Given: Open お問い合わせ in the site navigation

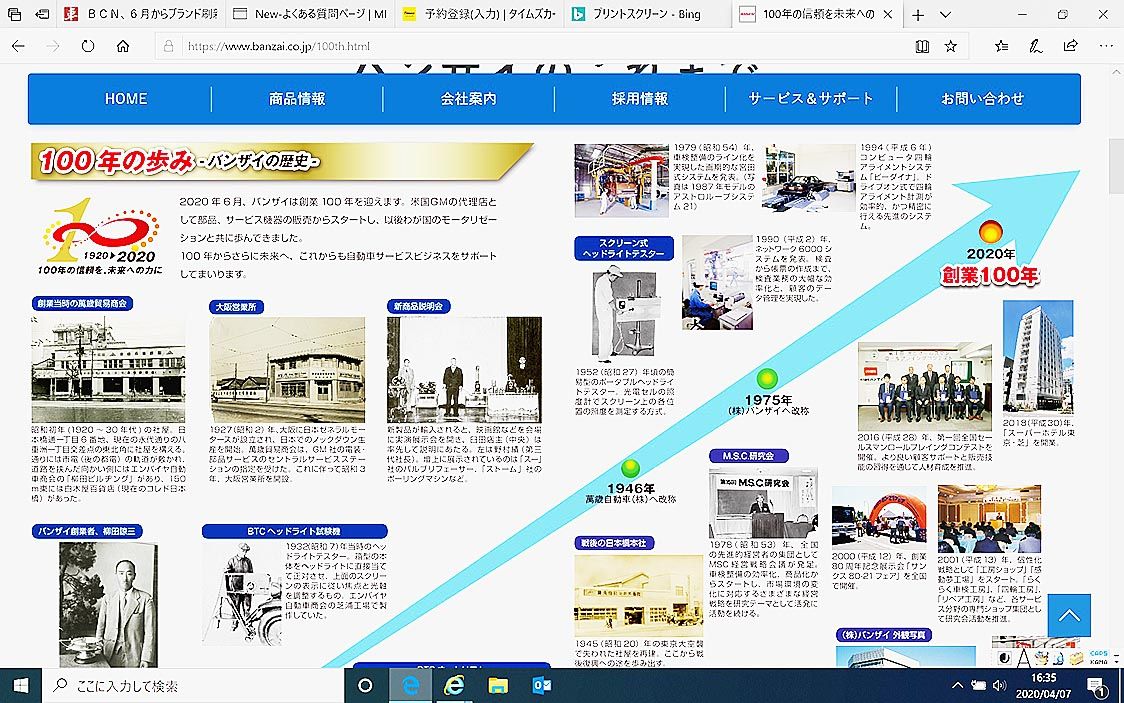Looking at the screenshot, I should tap(982, 99).
